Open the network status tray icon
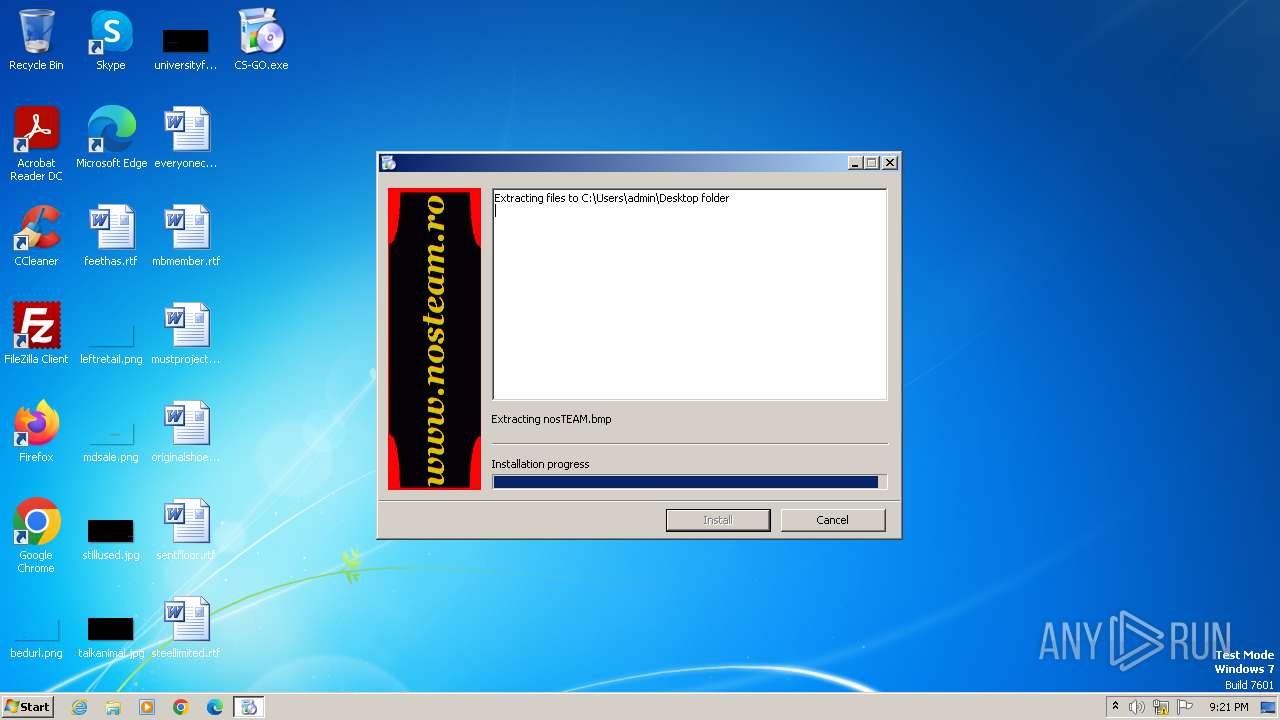Image resolution: width=1280 pixels, height=720 pixels. click(x=1161, y=707)
